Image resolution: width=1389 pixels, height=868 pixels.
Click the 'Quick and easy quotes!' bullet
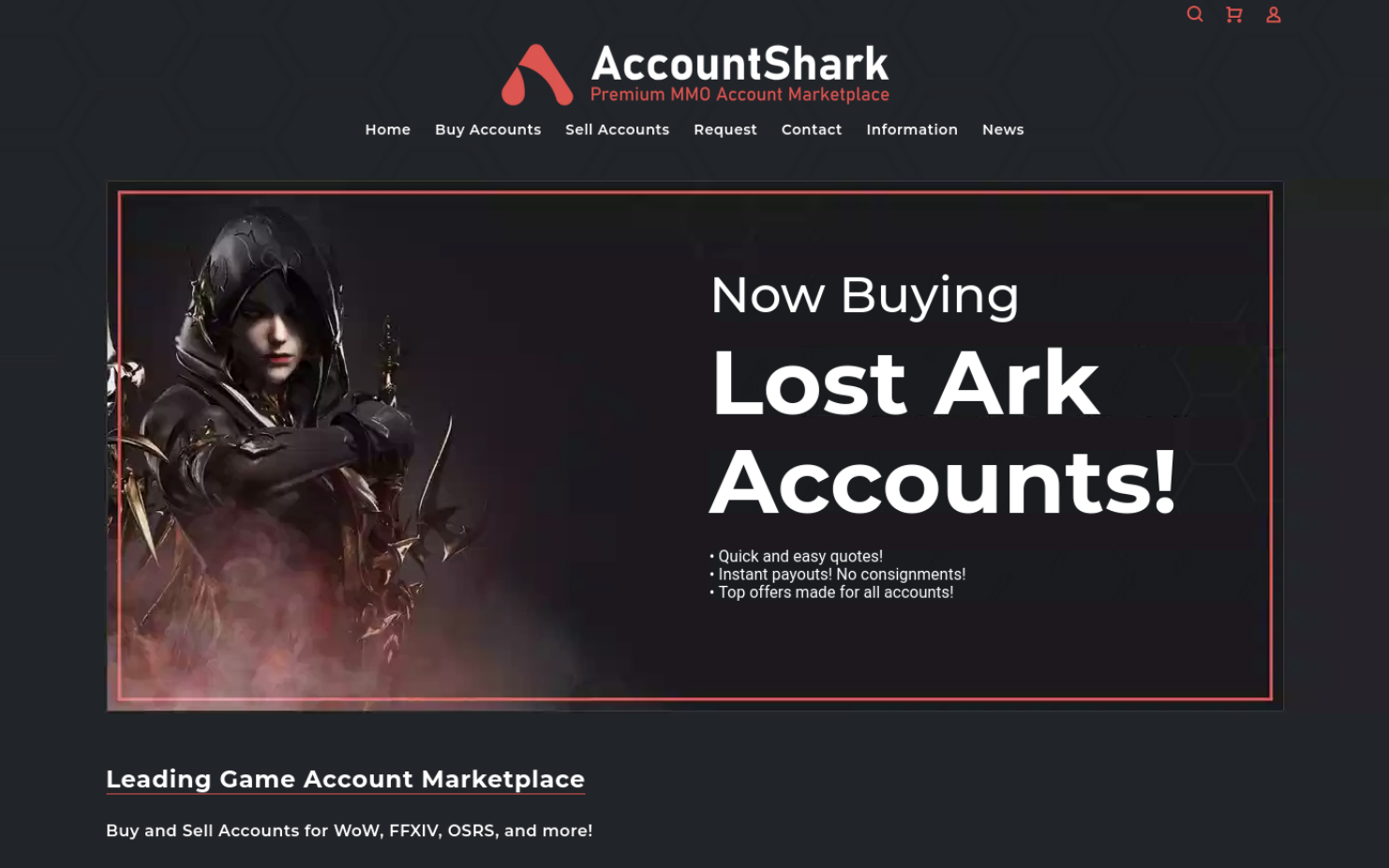tap(796, 557)
